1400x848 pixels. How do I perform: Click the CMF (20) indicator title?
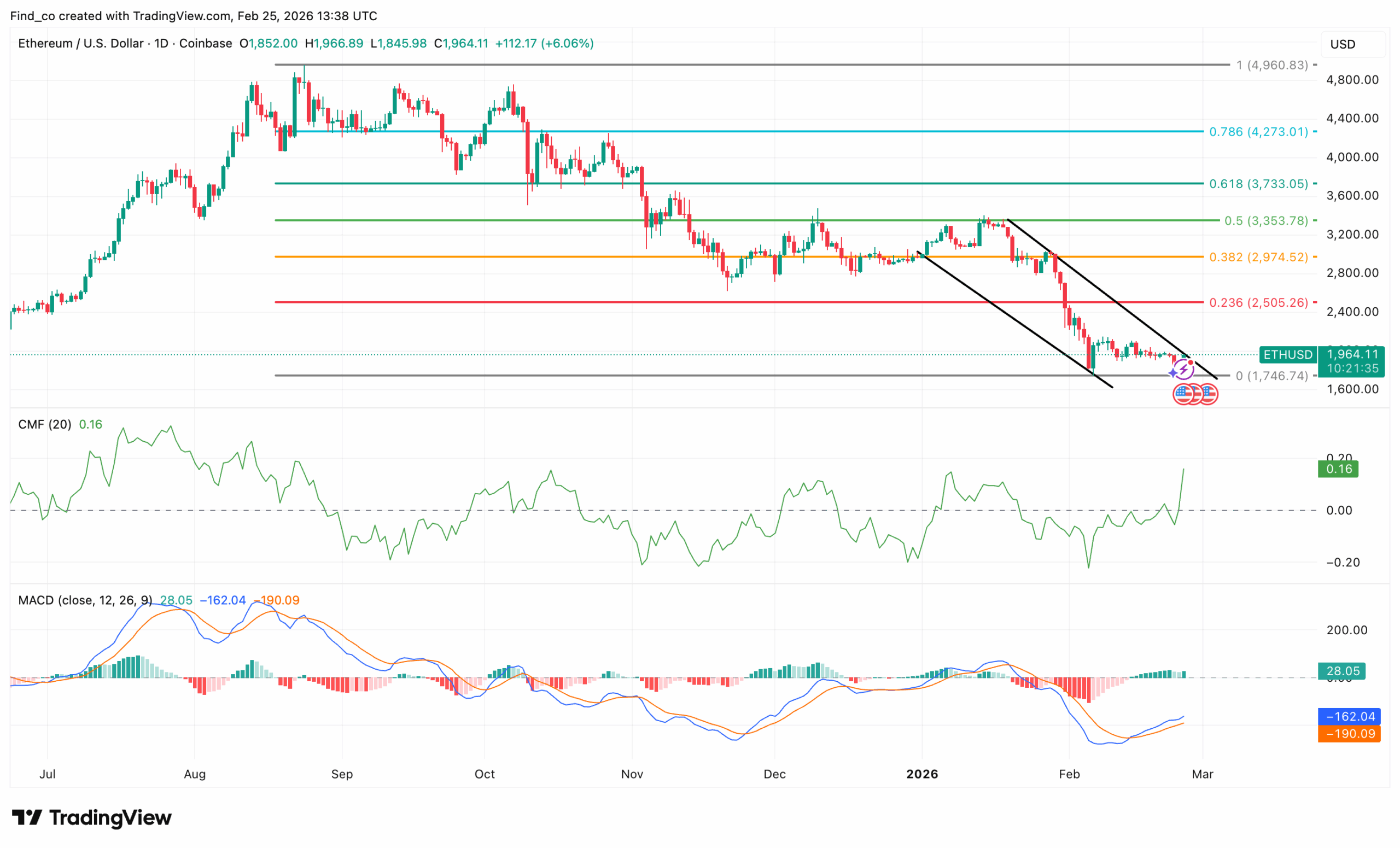(45, 424)
